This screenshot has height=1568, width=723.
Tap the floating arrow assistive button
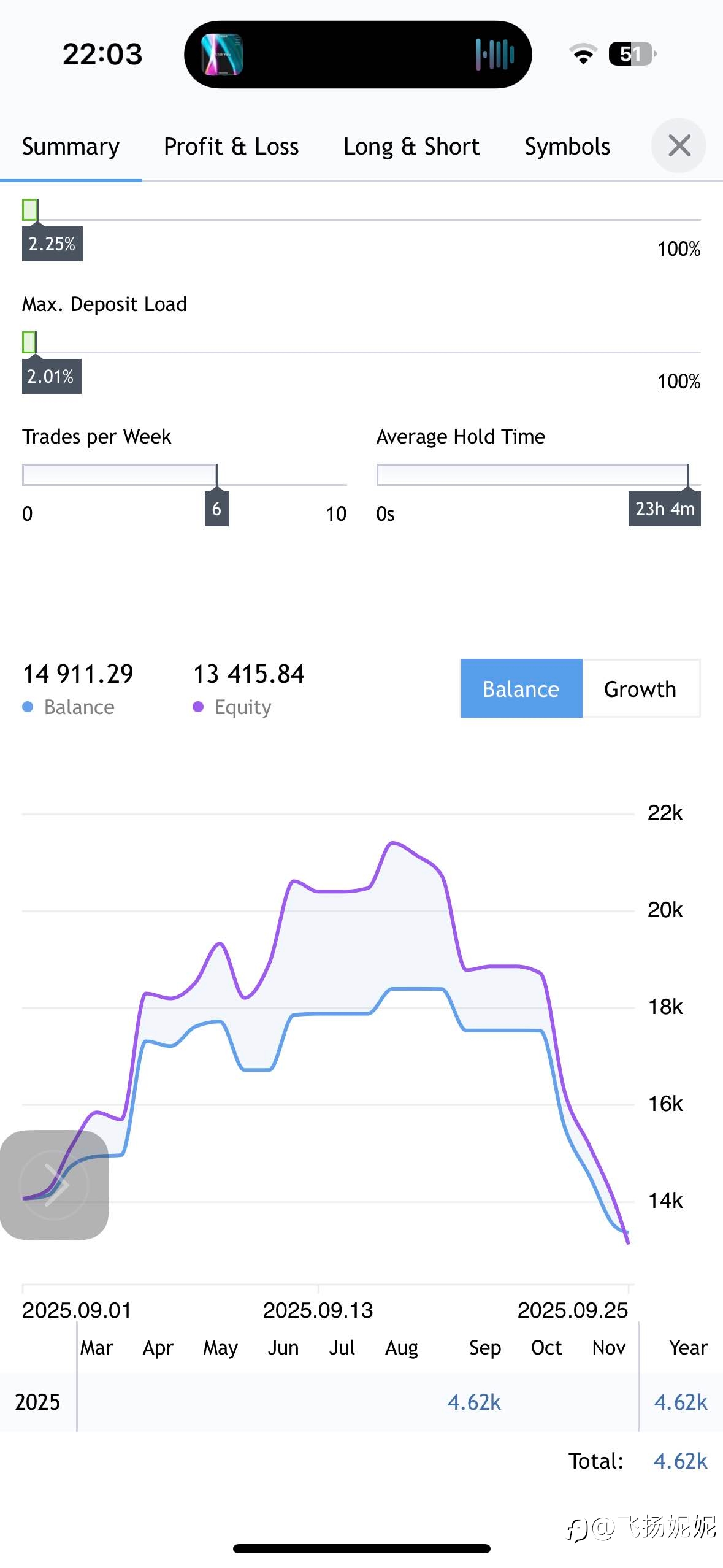click(55, 1185)
